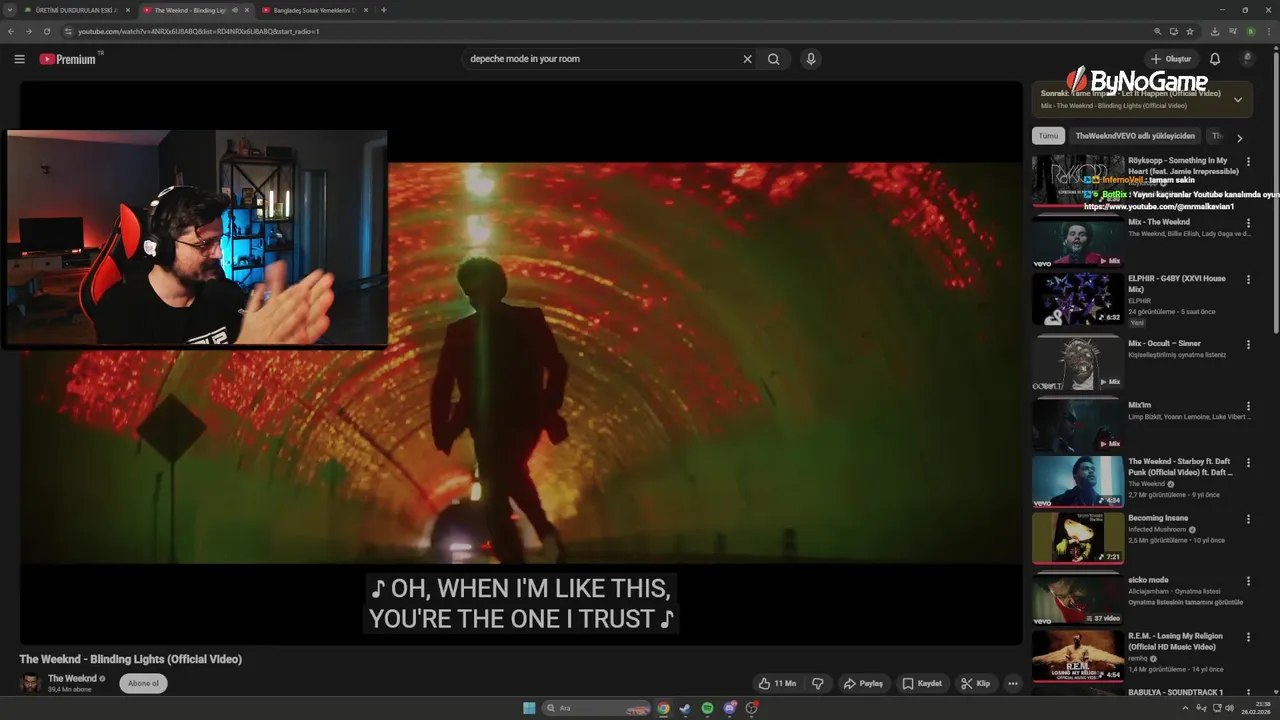Open options for Röyksopp - Something In My Heart
Image resolution: width=1280 pixels, height=720 pixels.
coord(1248,161)
